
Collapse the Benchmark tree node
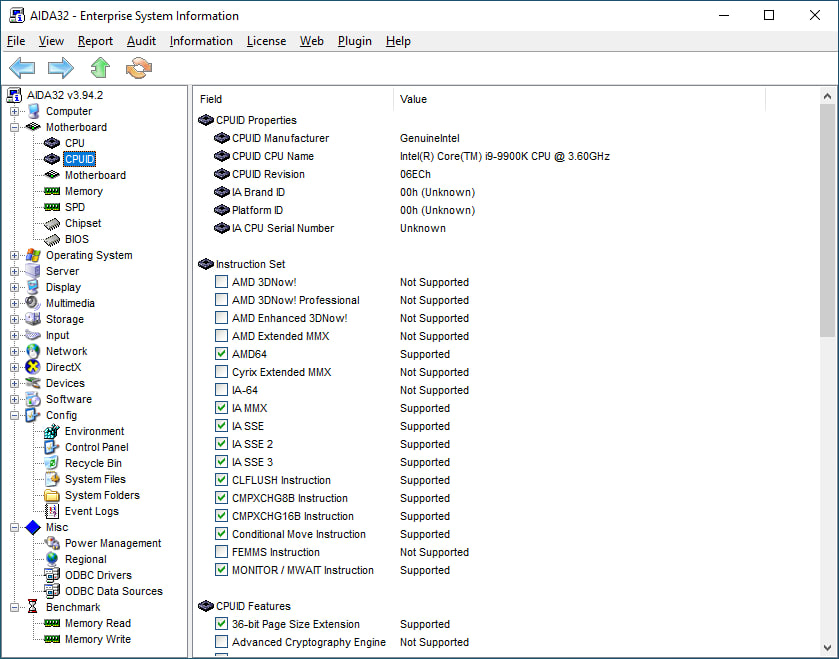14,607
